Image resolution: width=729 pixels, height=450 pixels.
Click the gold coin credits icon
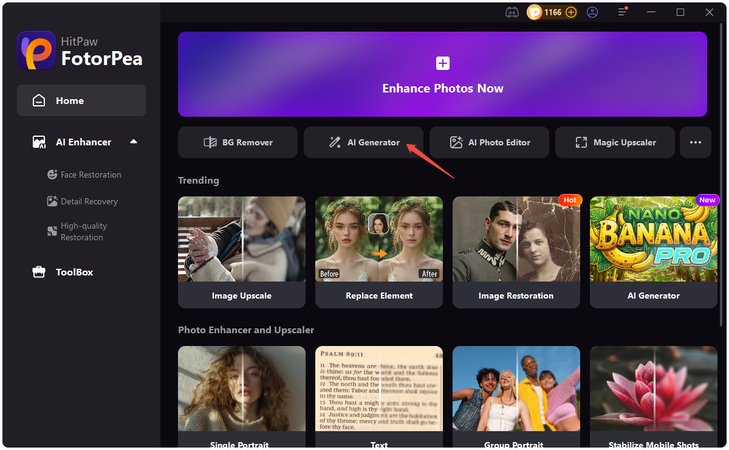click(534, 13)
